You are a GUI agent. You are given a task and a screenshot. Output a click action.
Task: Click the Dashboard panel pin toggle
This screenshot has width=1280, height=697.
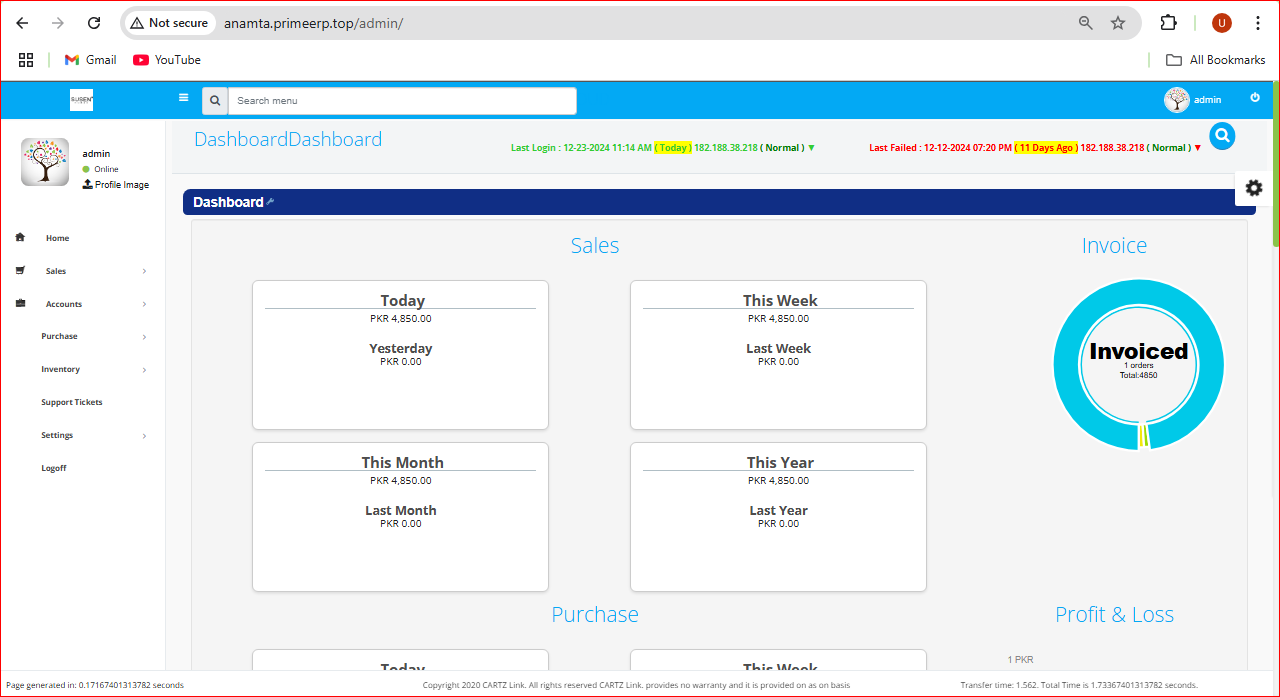268,201
